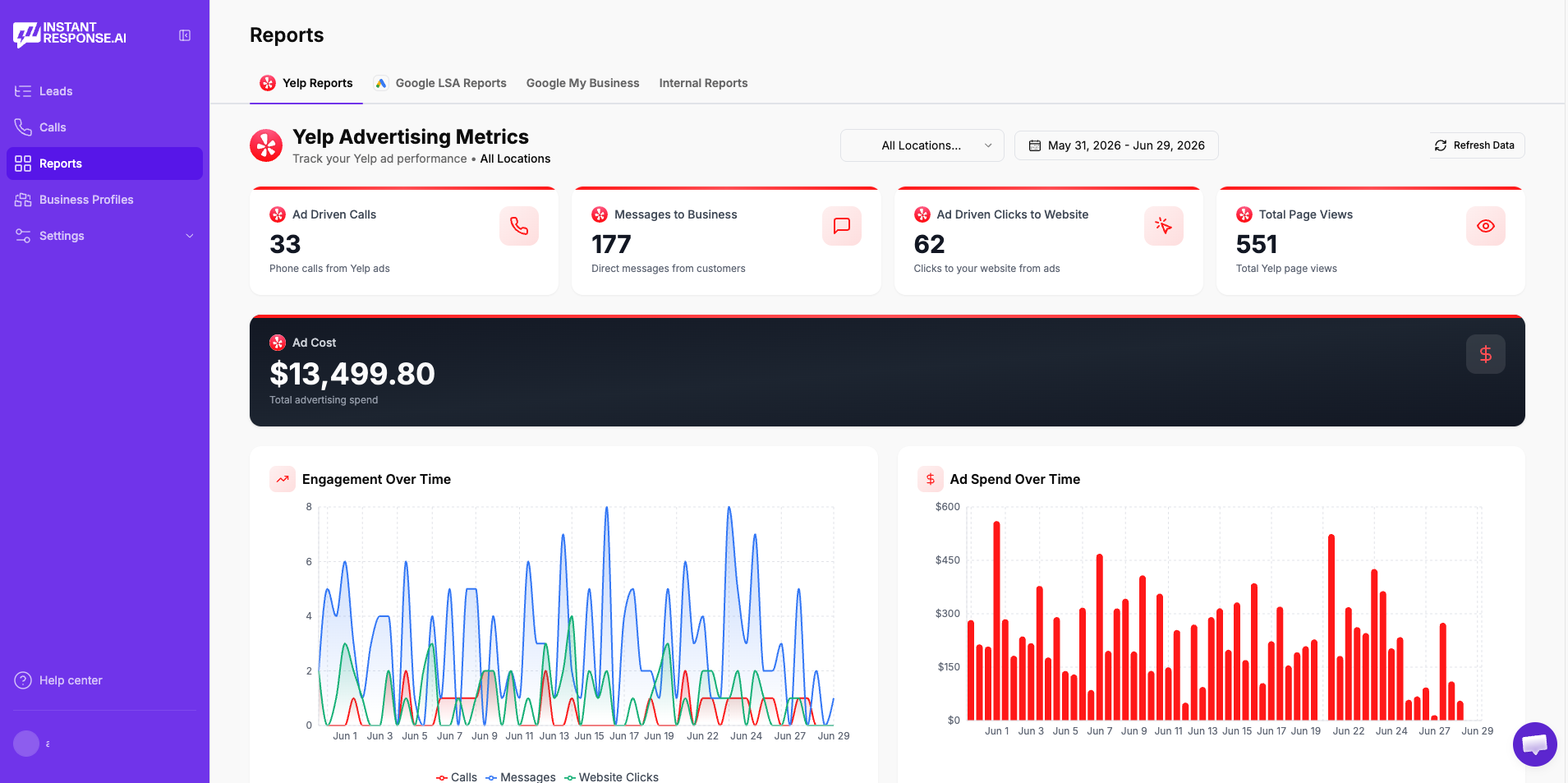The width and height of the screenshot is (1568, 783).
Task: Click the Yelp icon beside Messages to Business
Action: coord(600,214)
